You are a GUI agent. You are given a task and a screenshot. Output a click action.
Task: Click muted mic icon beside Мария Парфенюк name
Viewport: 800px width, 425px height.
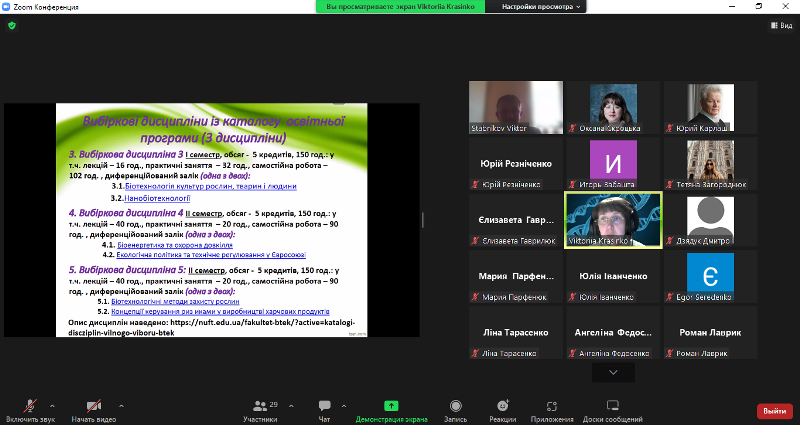click(476, 297)
